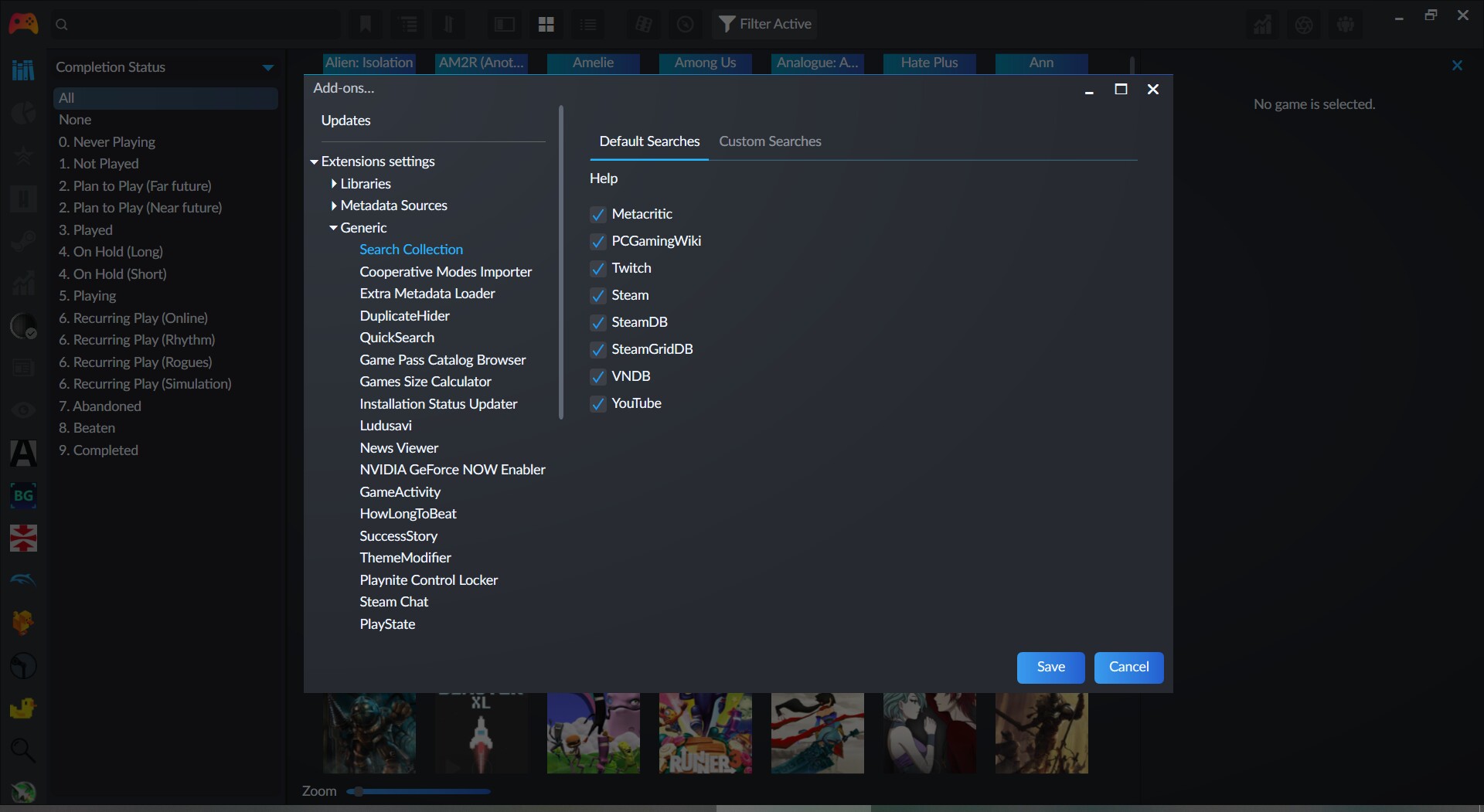
Task: Click the bar chart icon in the top-right toolbar
Action: 1262,25
